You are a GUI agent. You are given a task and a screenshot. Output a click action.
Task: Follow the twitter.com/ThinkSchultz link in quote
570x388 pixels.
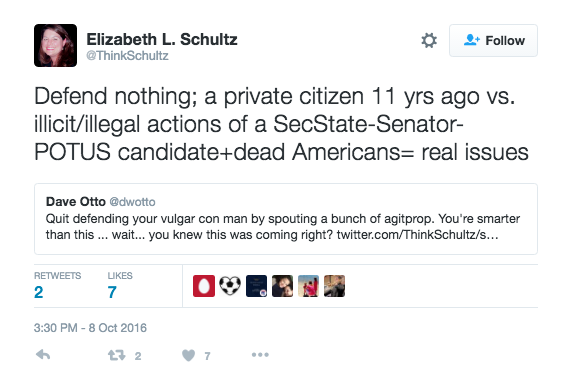click(417, 235)
